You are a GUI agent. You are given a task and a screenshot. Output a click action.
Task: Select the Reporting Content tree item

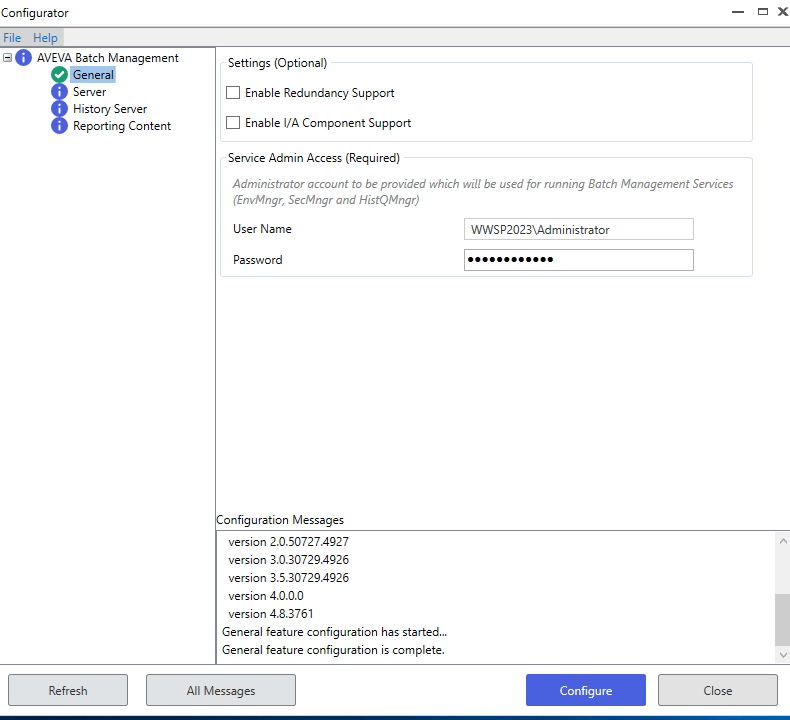click(x=122, y=126)
